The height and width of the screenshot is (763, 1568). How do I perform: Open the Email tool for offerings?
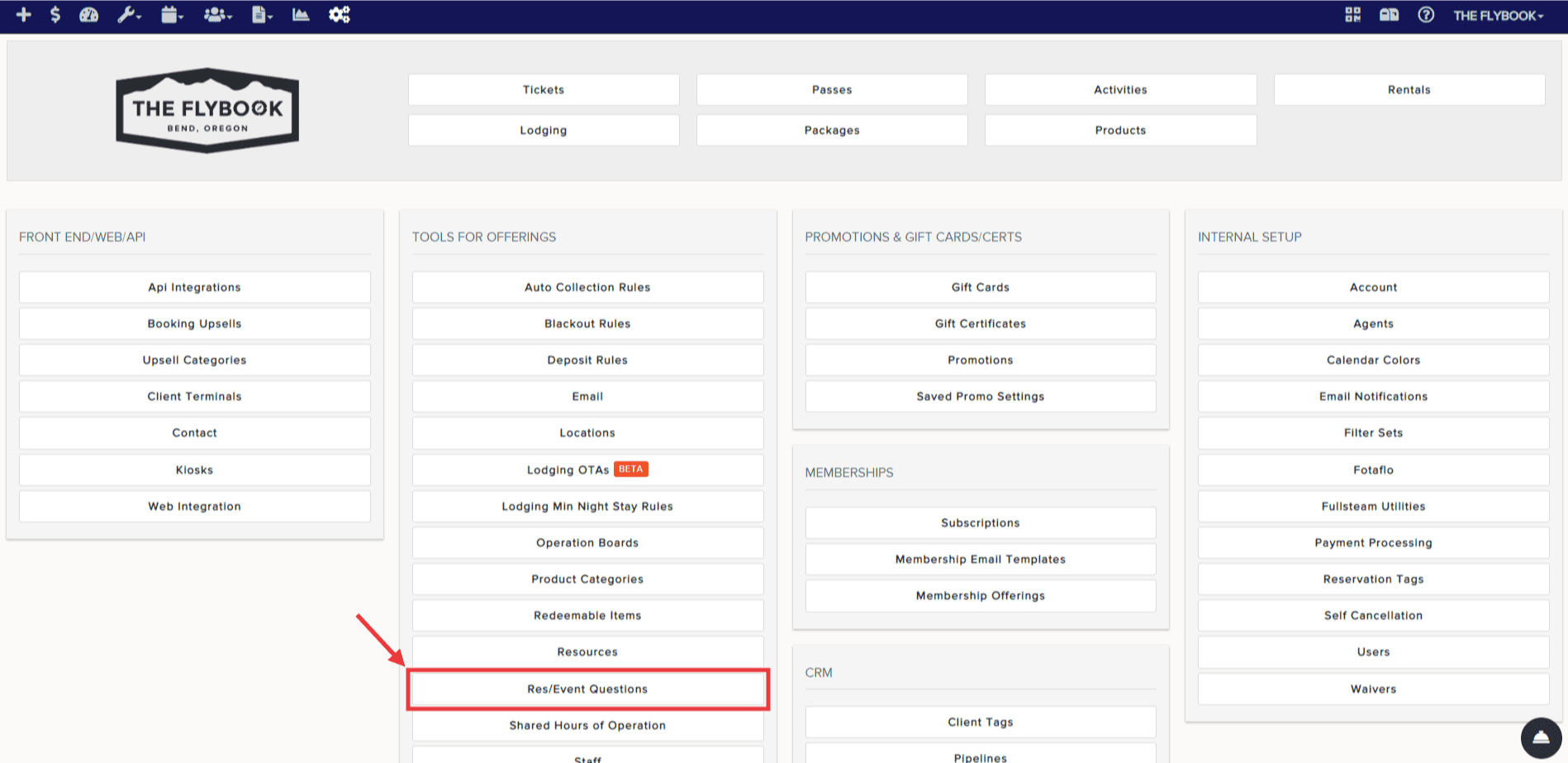[x=587, y=397]
